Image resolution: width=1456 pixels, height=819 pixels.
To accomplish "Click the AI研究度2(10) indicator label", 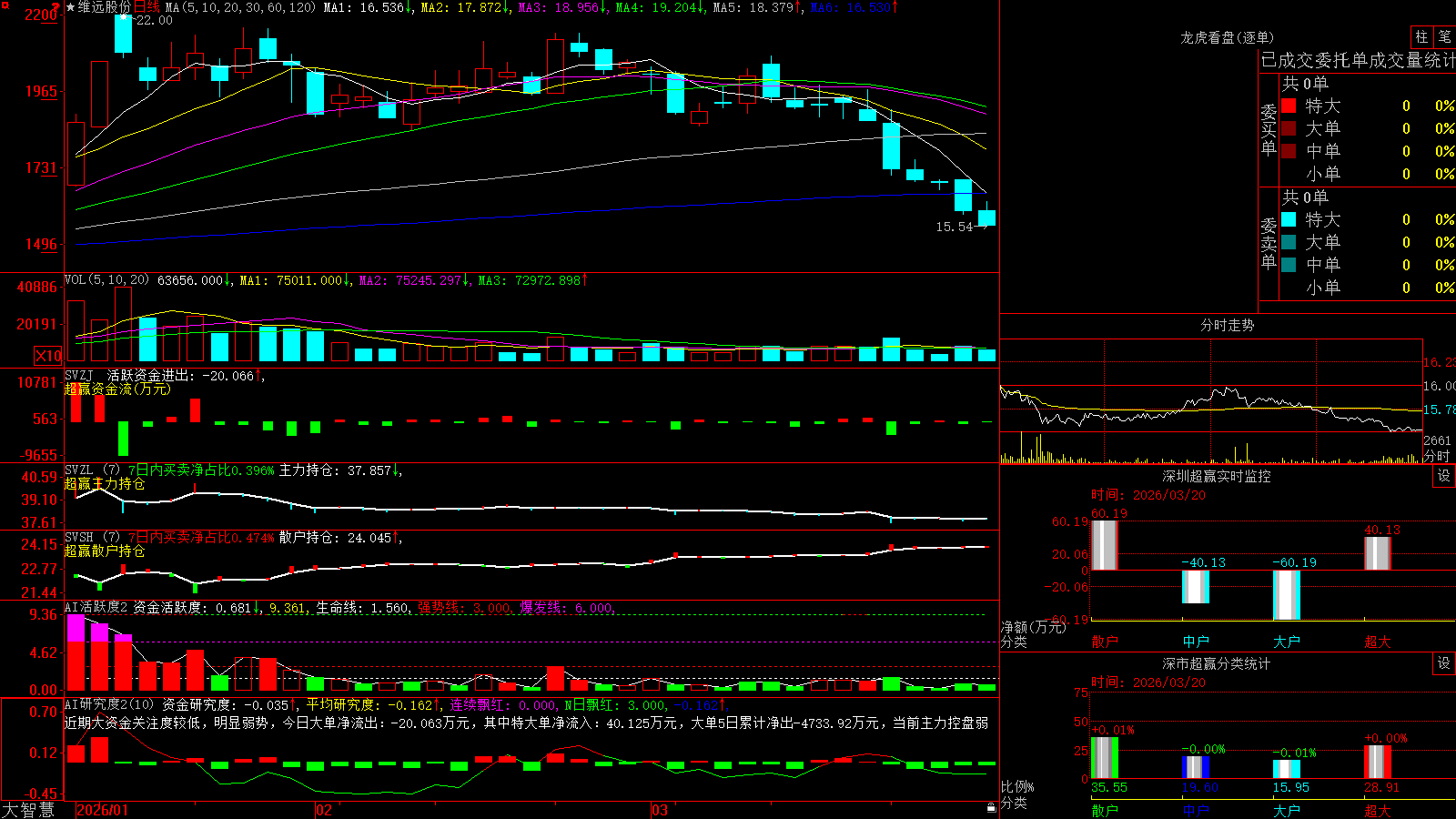I will click(110, 704).
